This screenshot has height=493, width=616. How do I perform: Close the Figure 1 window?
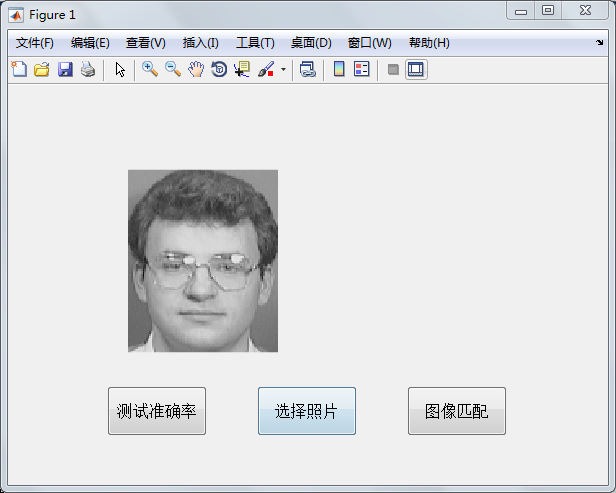[585, 11]
